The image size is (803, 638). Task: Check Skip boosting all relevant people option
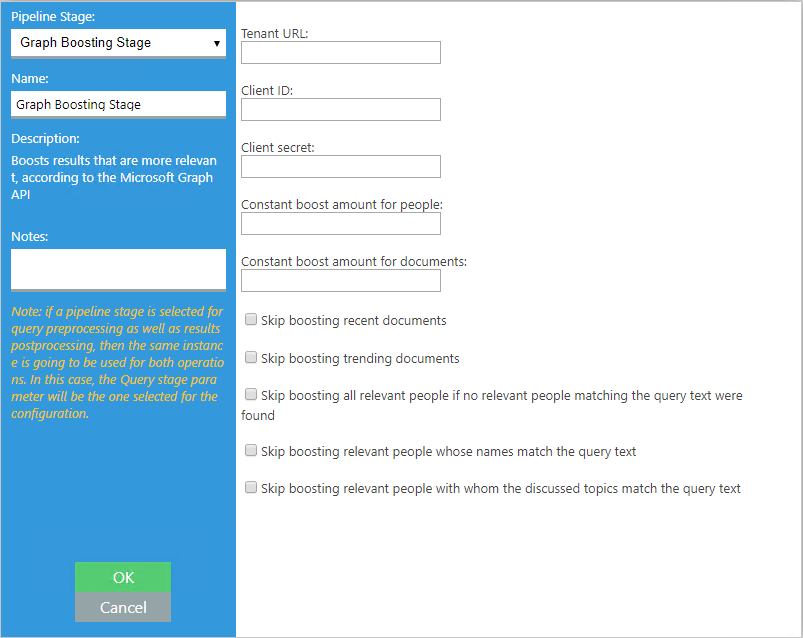(252, 395)
